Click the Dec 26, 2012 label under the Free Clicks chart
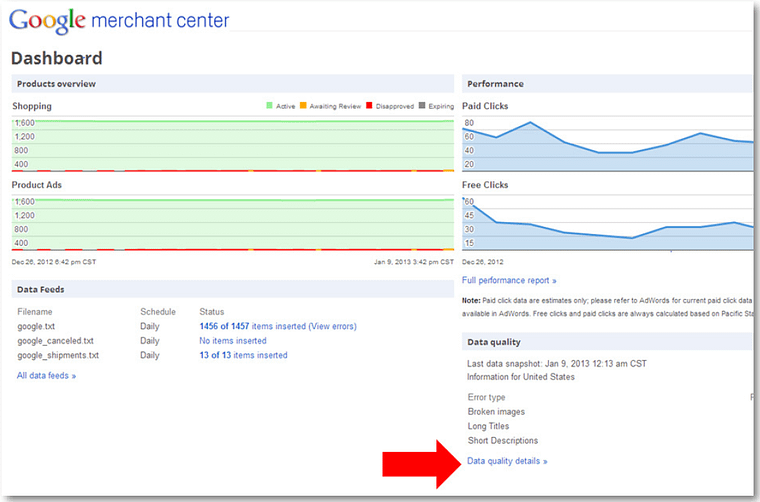Screen dimensions: 760x502 pyautogui.click(x=482, y=262)
